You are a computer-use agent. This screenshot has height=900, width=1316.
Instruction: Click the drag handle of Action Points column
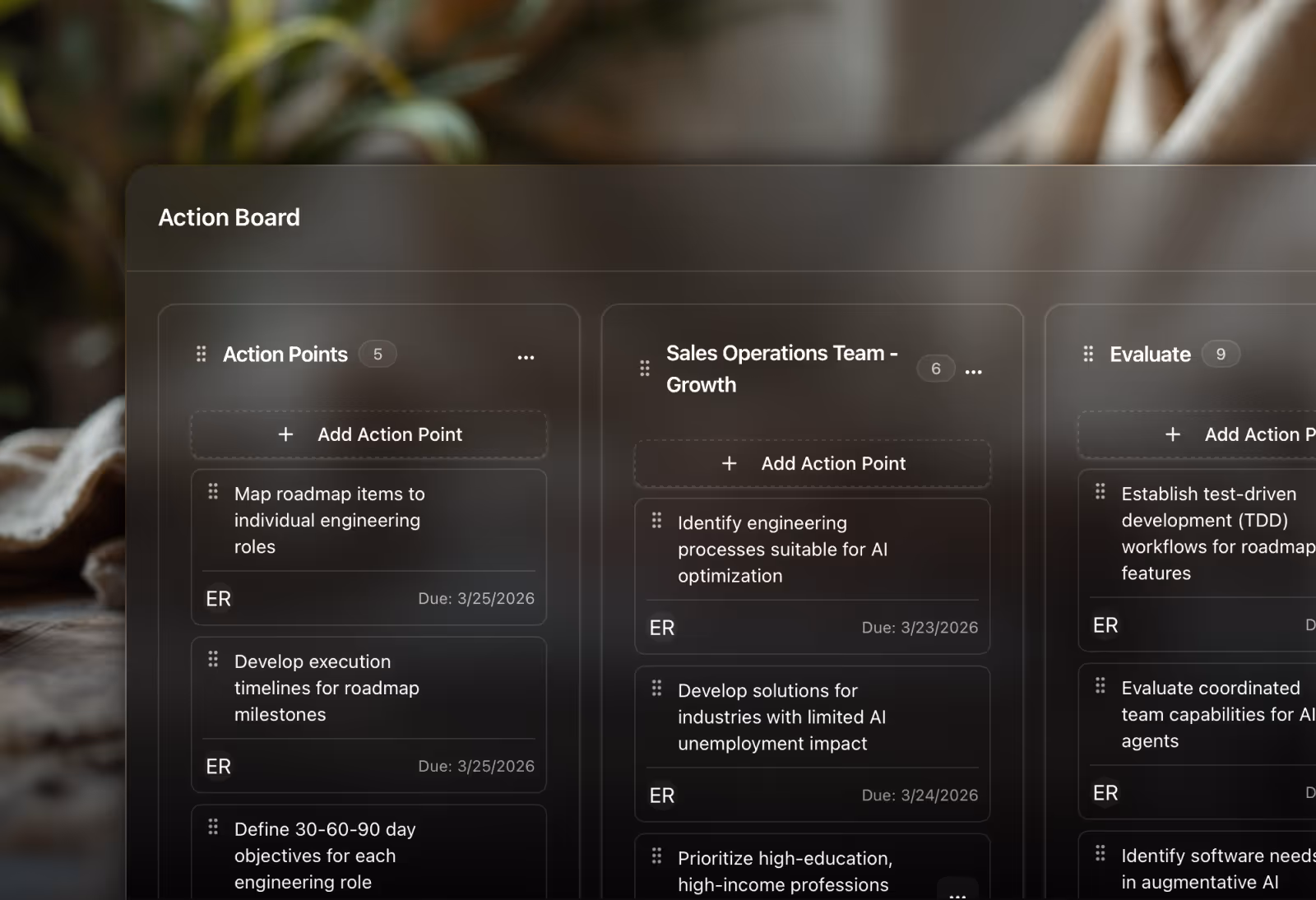201,354
